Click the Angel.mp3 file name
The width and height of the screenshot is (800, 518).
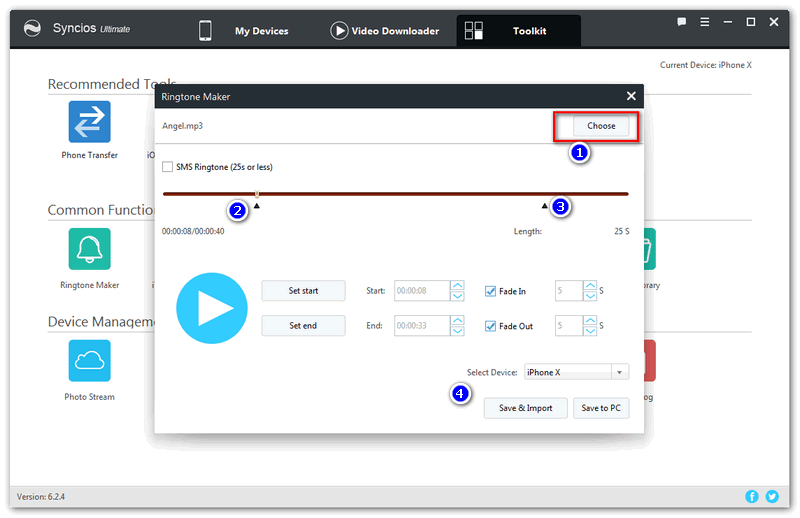[x=182, y=126]
